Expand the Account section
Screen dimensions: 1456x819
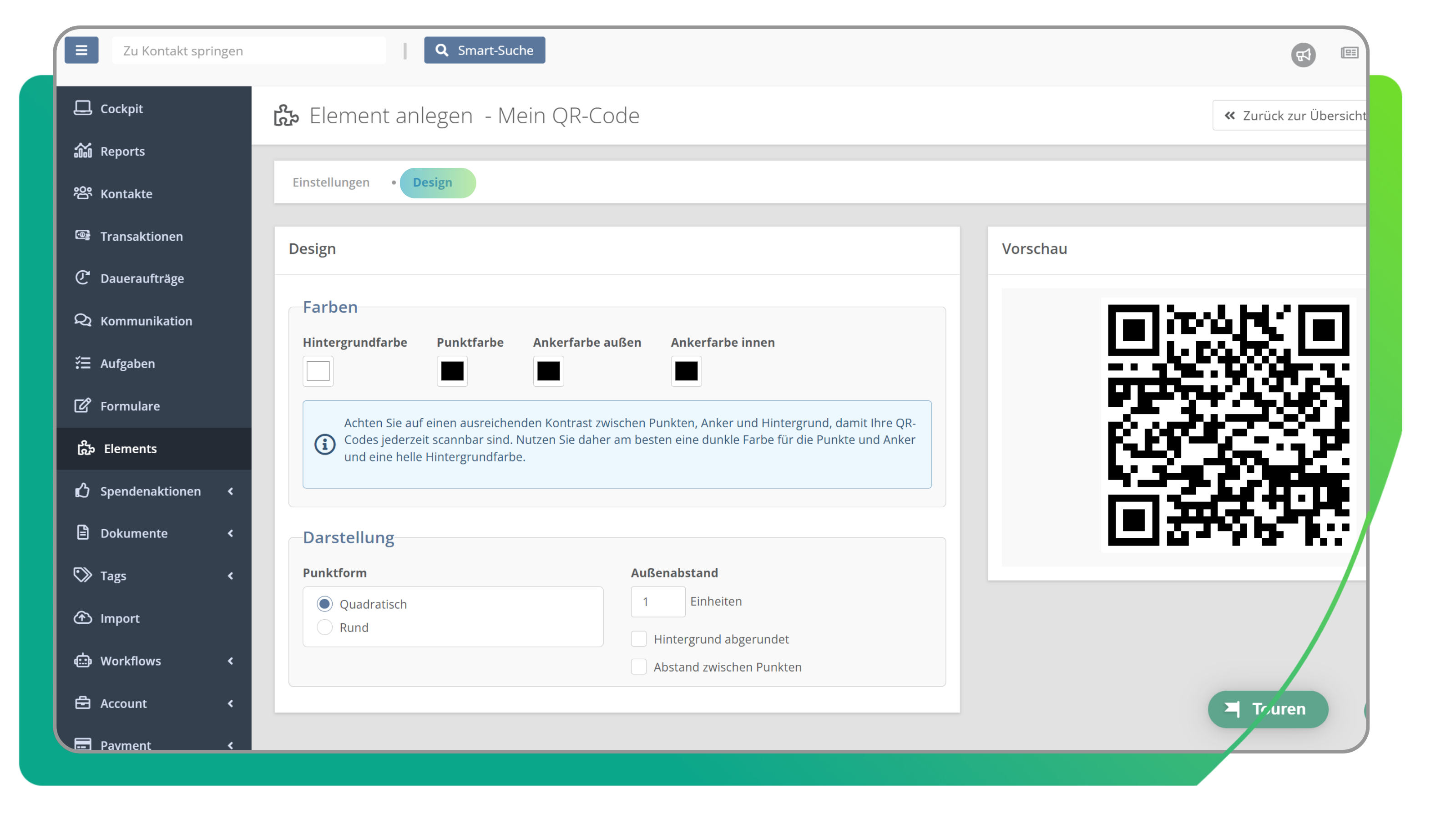coord(123,703)
